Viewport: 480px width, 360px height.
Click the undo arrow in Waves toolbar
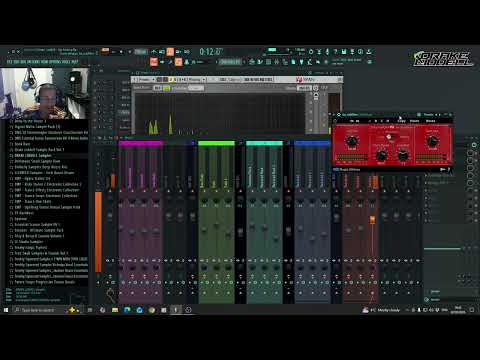coord(352,121)
